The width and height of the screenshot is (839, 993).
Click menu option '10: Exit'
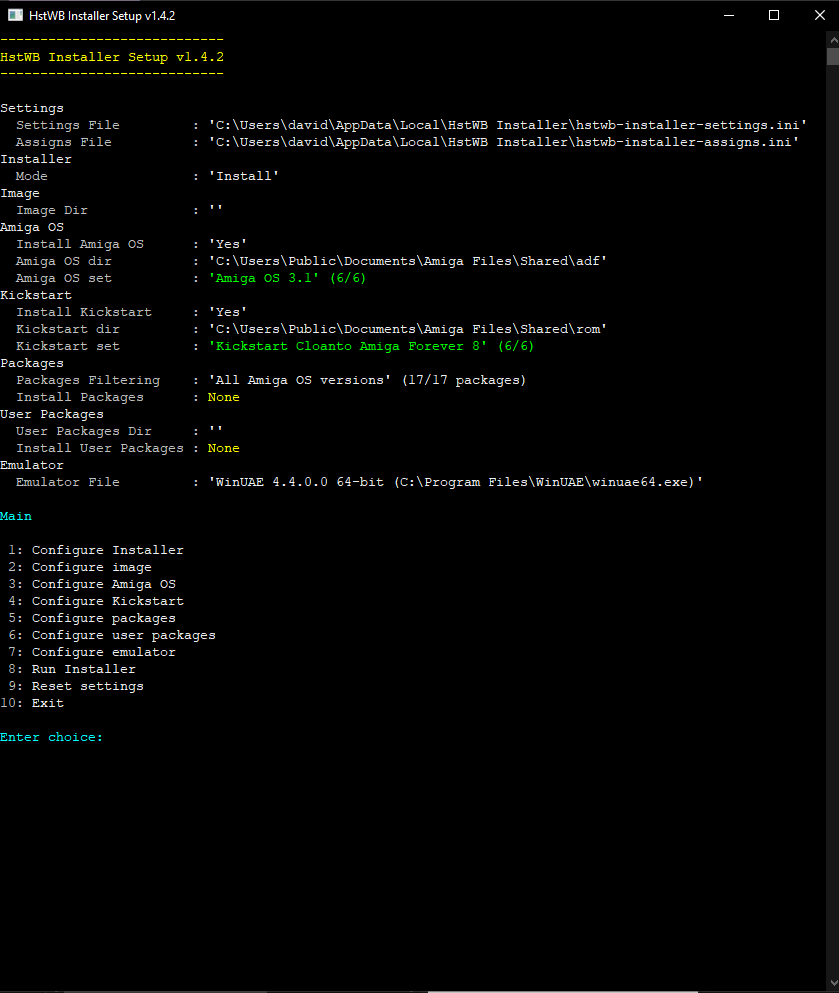click(x=32, y=704)
